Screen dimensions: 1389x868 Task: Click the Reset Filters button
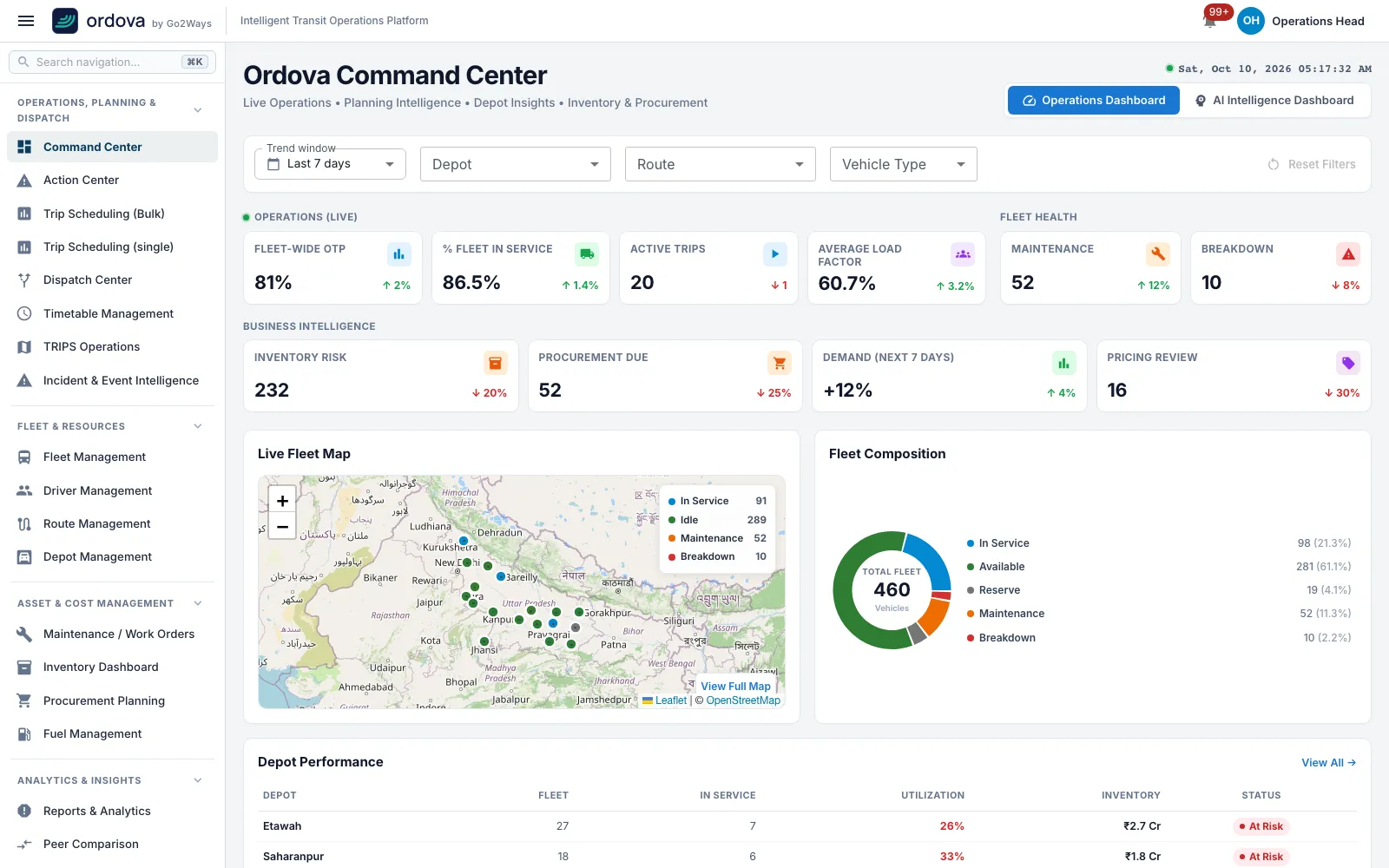(1312, 164)
